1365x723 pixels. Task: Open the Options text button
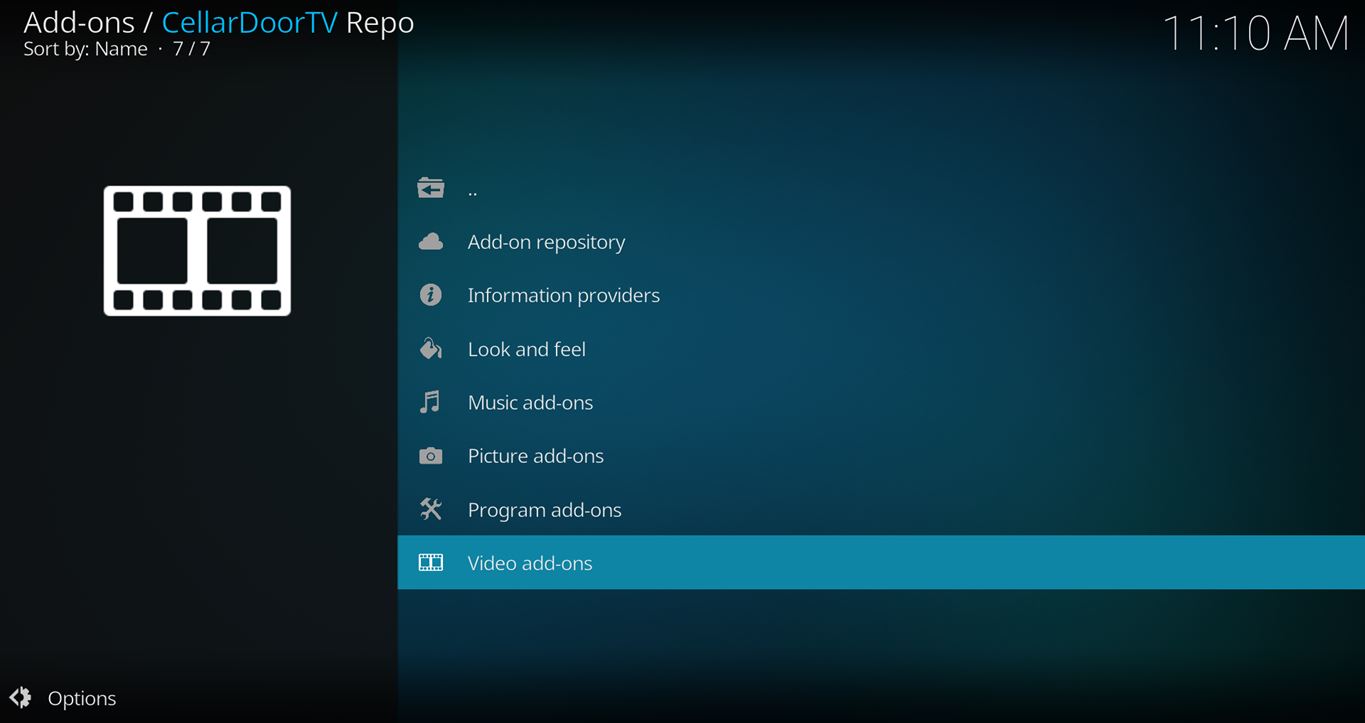click(82, 698)
